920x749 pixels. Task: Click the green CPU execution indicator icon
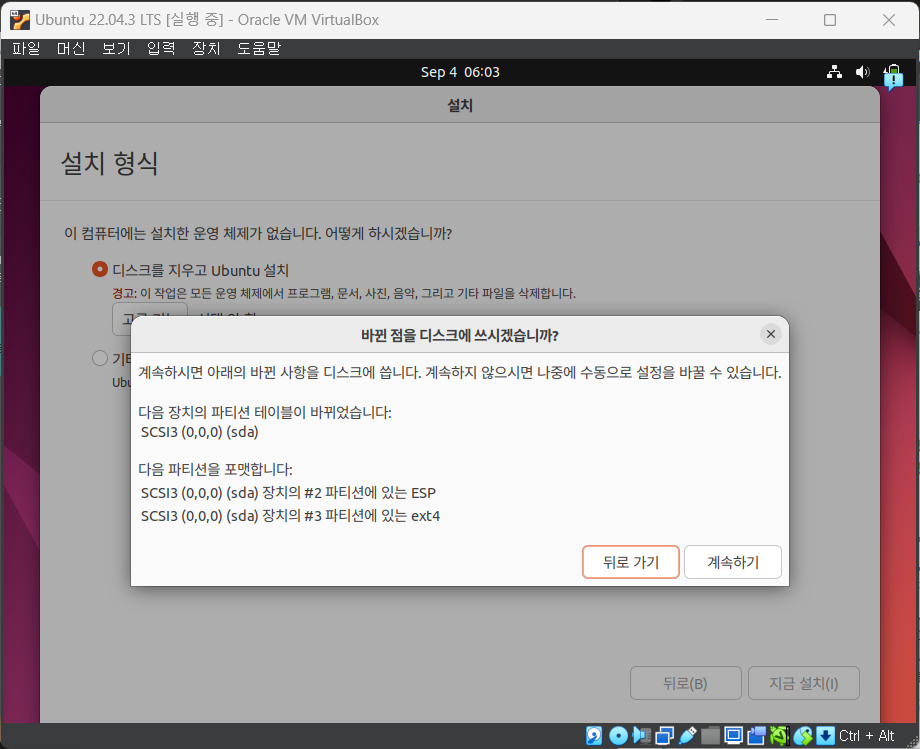pyautogui.click(x=779, y=735)
